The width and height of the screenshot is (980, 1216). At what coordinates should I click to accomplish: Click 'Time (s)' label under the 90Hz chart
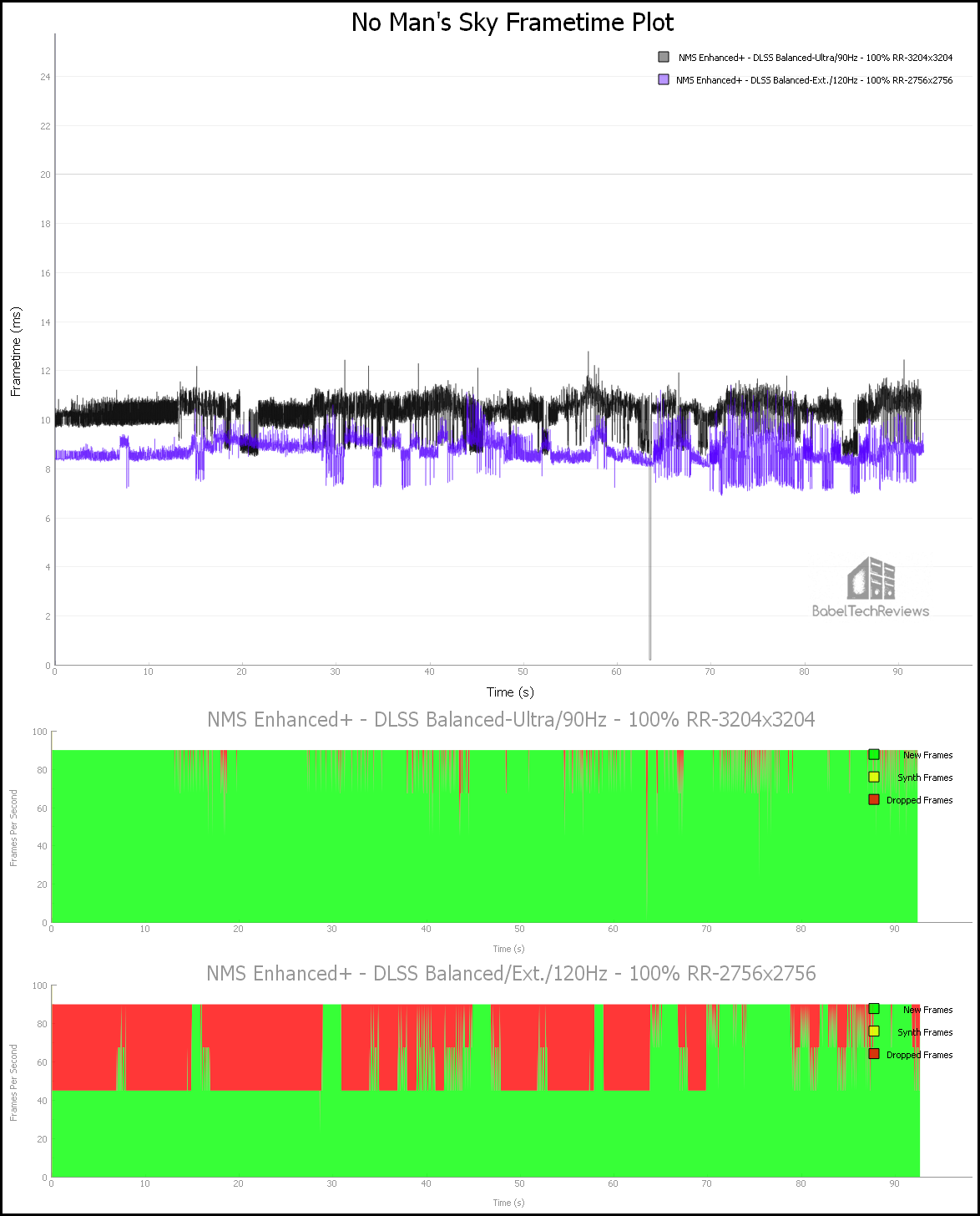(x=508, y=949)
